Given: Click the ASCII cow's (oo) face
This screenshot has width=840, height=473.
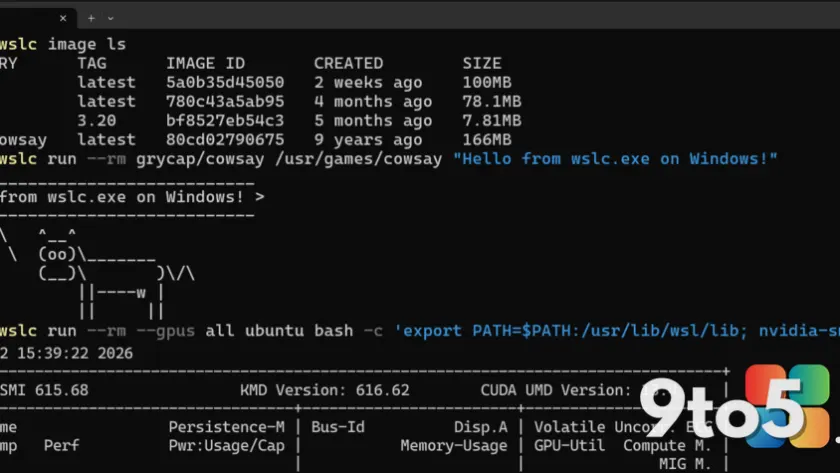Looking at the screenshot, I should coord(57,254).
